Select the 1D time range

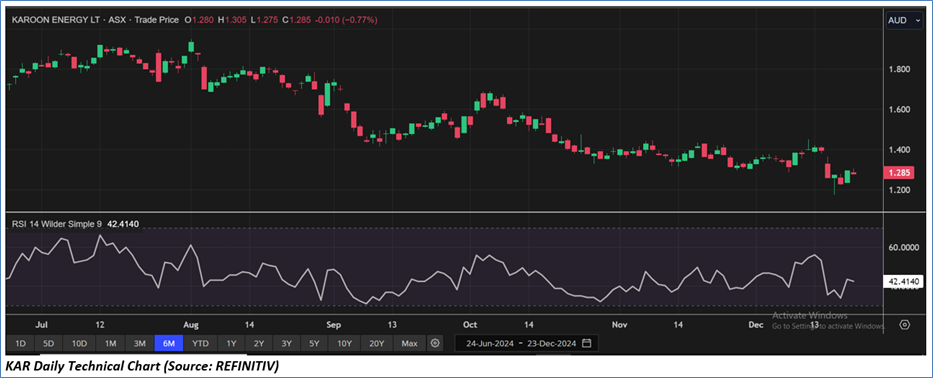tap(20, 343)
